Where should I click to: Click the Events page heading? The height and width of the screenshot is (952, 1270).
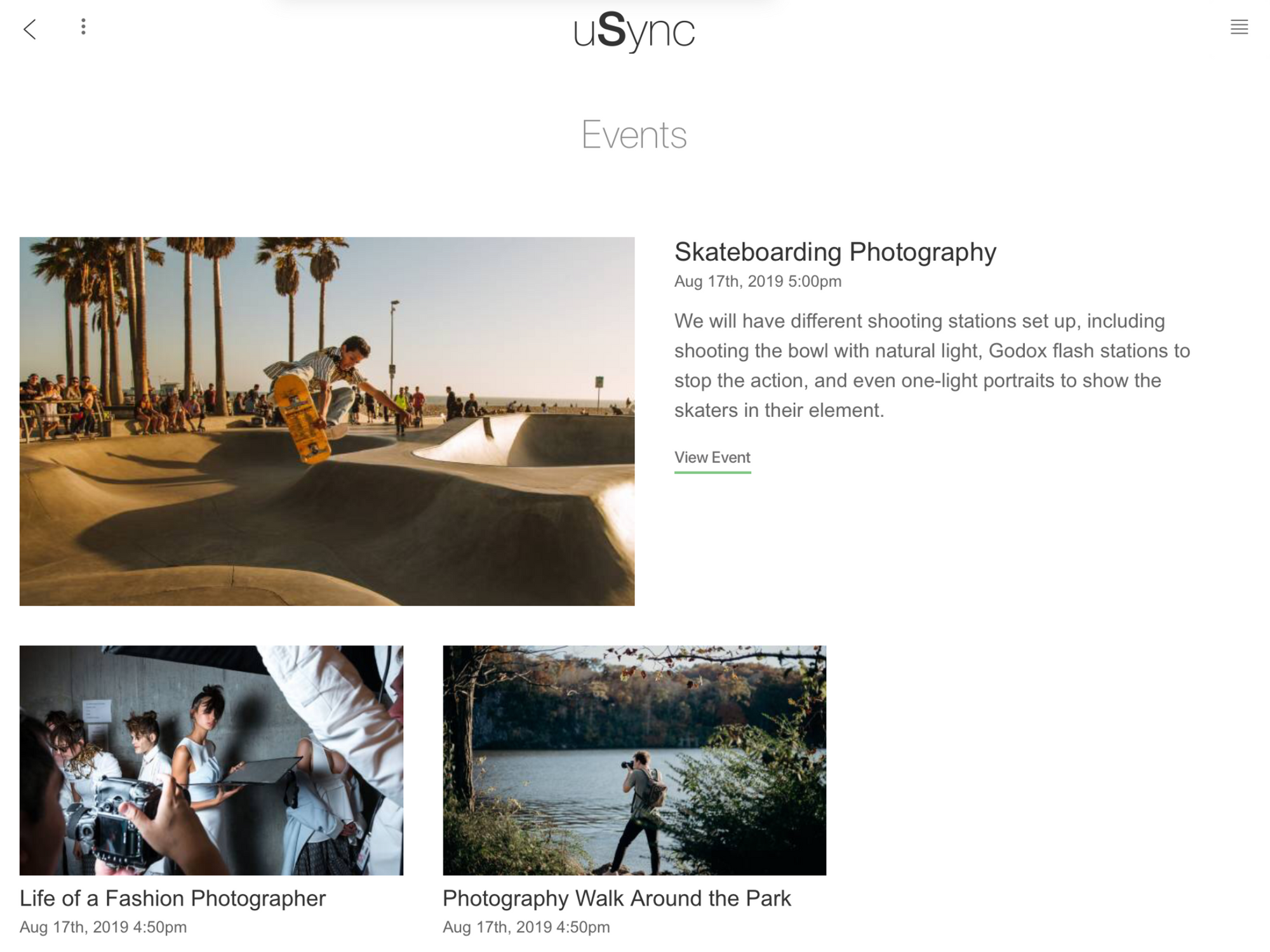point(634,135)
